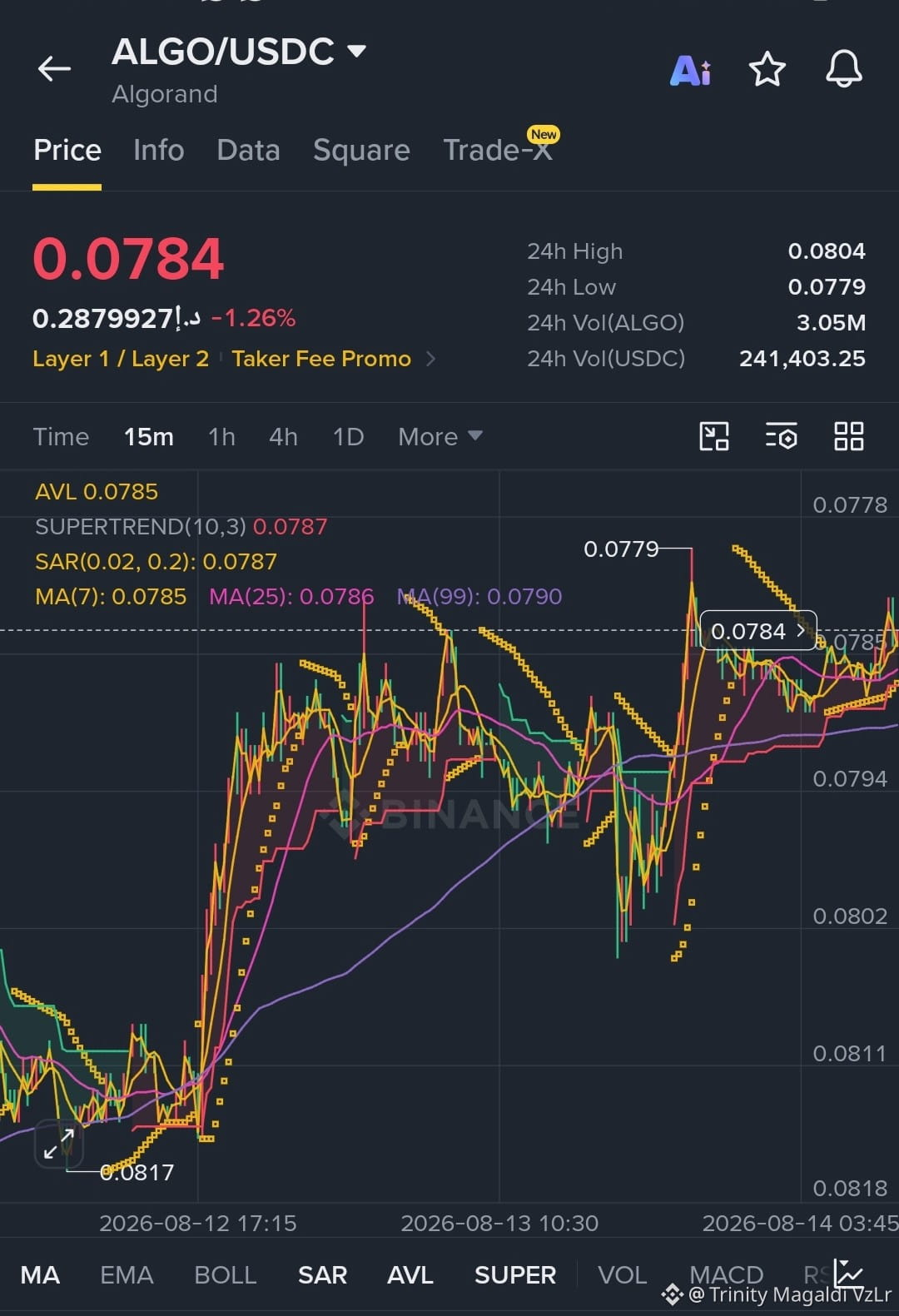This screenshot has width=899, height=1316.
Task: Switch to the Info tab
Action: pos(158,151)
